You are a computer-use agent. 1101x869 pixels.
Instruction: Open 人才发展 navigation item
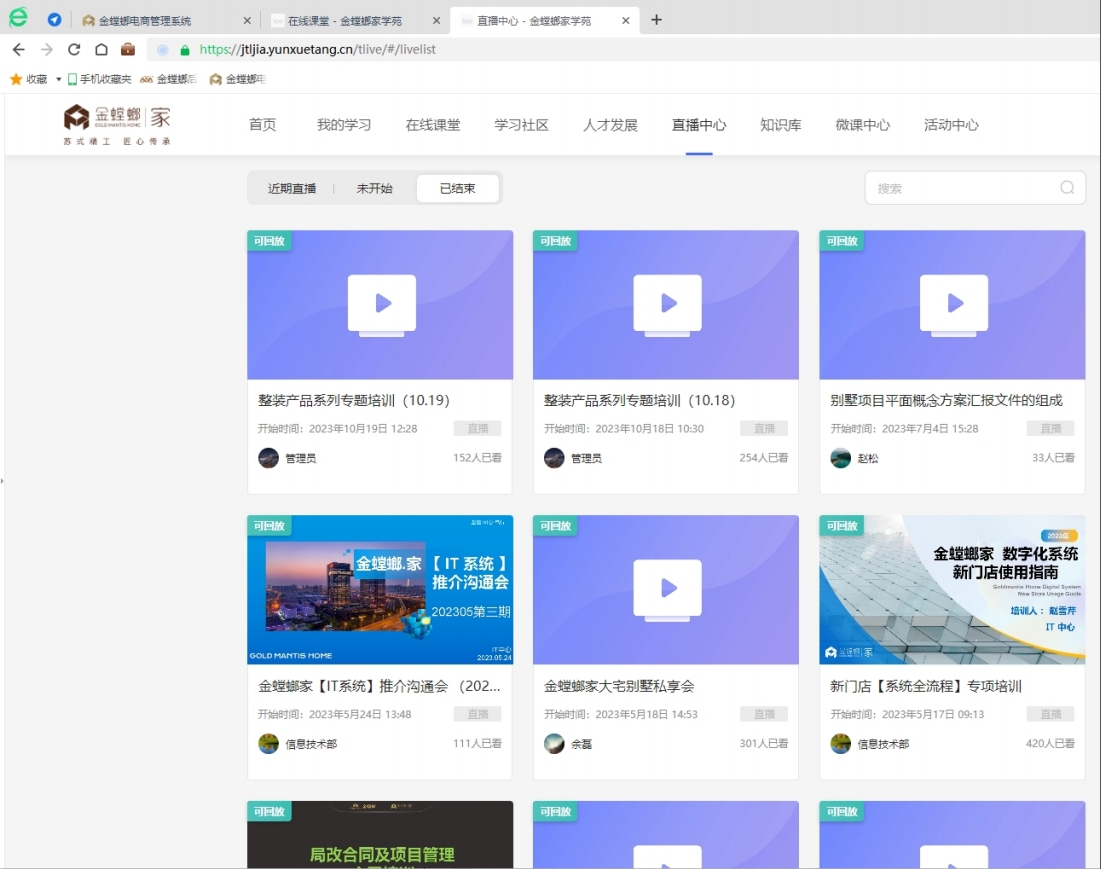(x=610, y=125)
